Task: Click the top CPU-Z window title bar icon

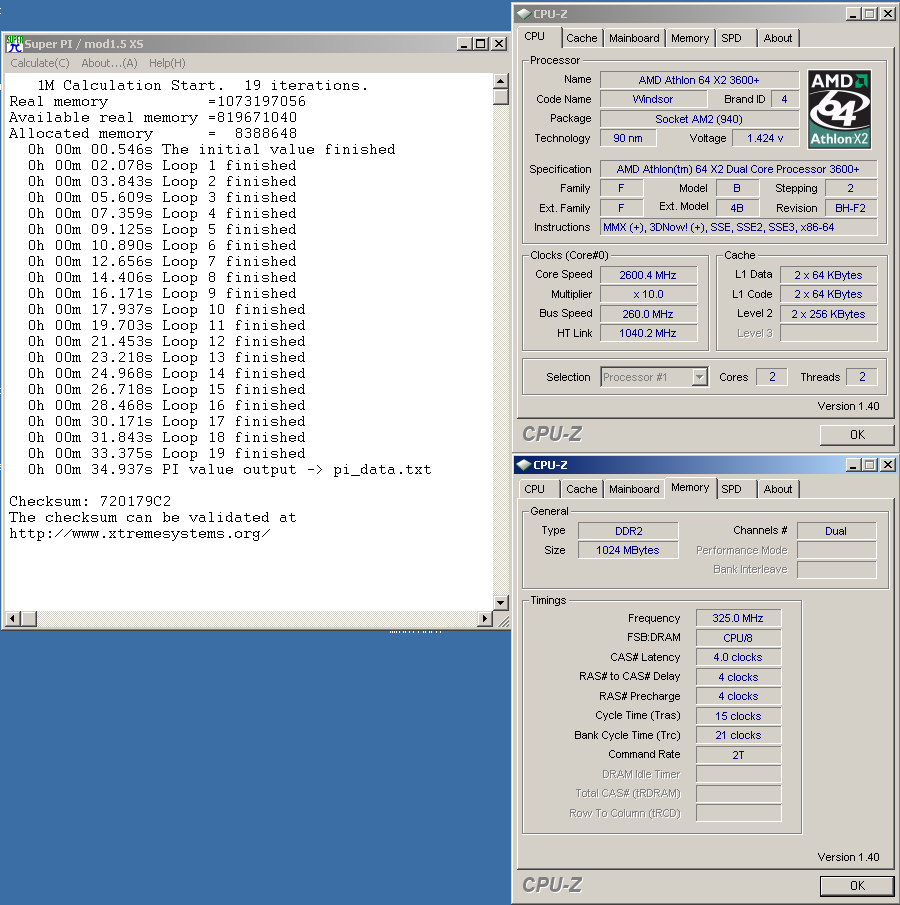Action: tap(524, 14)
